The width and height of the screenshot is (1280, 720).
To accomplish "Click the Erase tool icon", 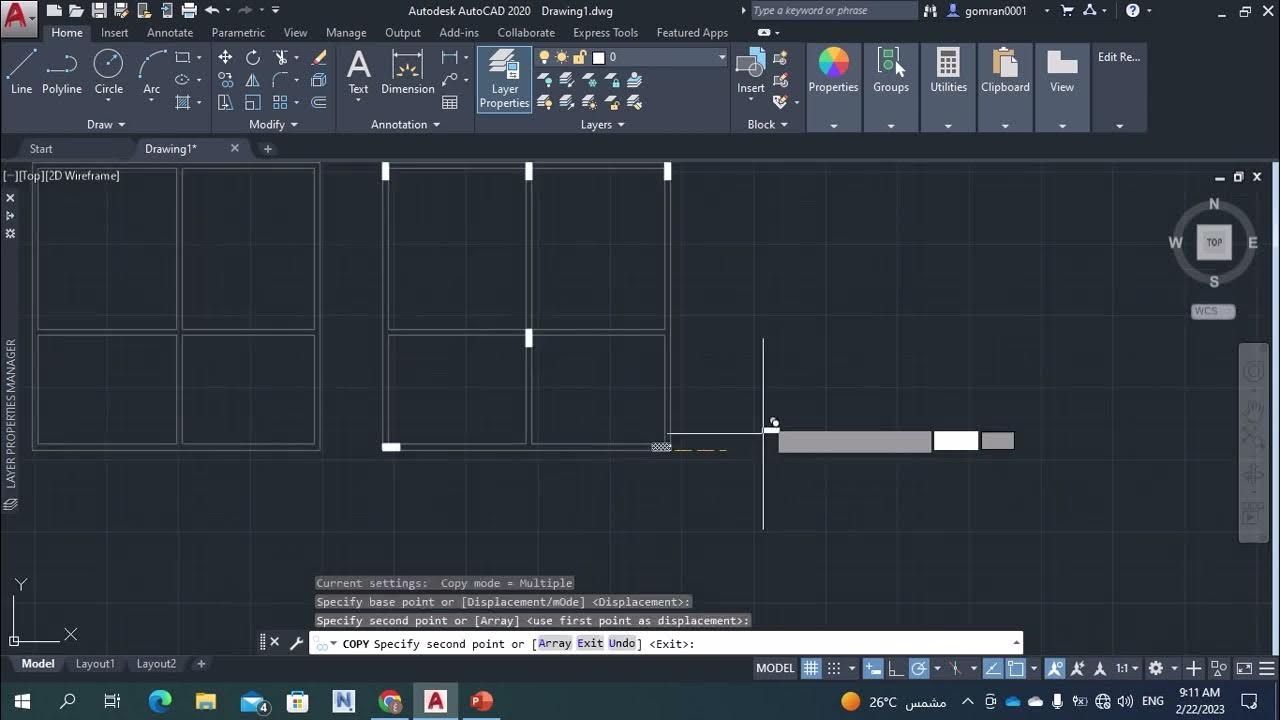I will [x=319, y=58].
